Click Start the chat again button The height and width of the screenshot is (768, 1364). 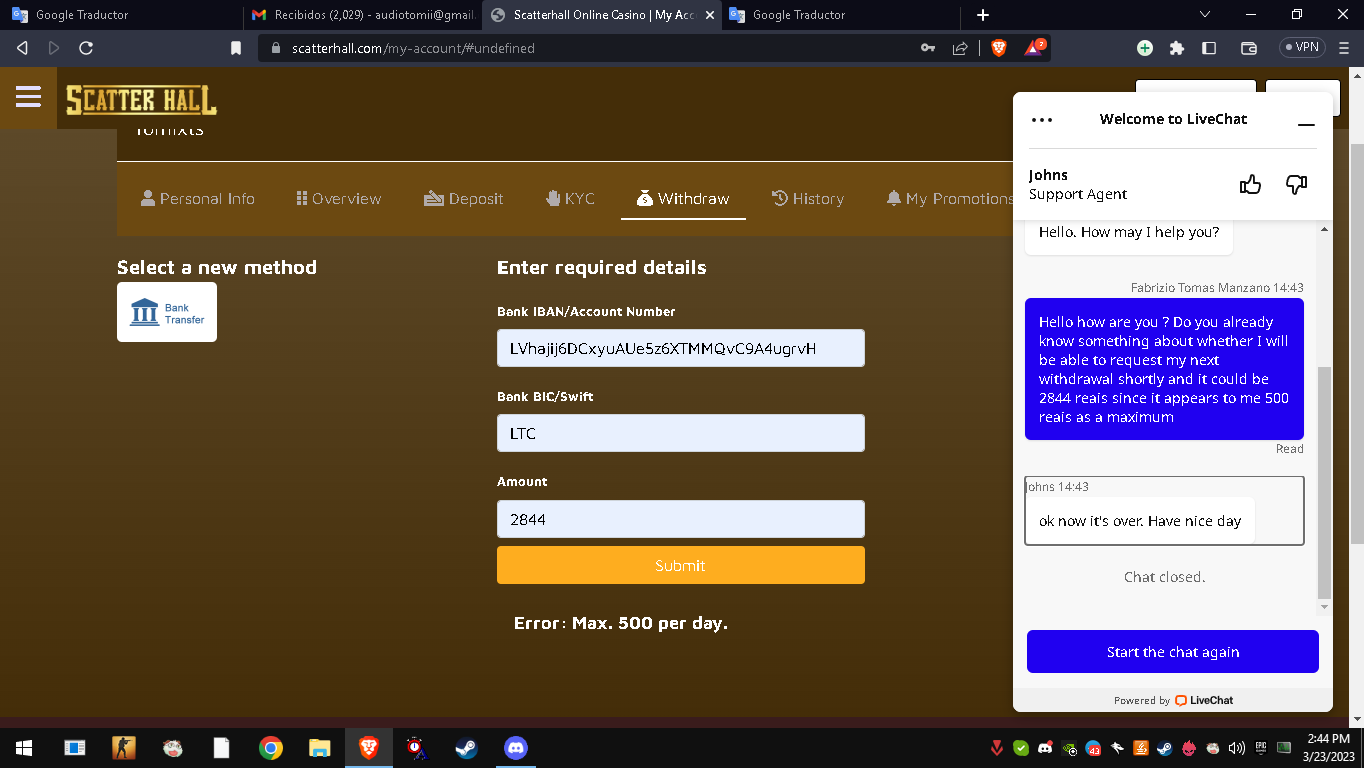point(1172,652)
